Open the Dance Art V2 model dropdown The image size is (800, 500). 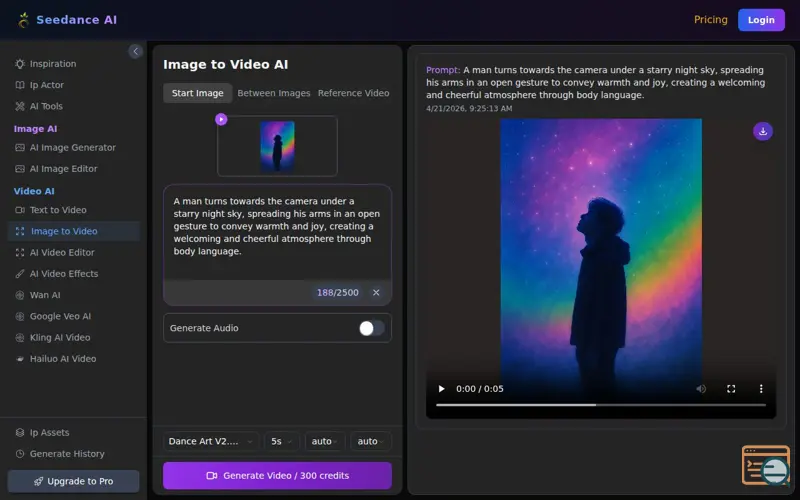coord(211,441)
